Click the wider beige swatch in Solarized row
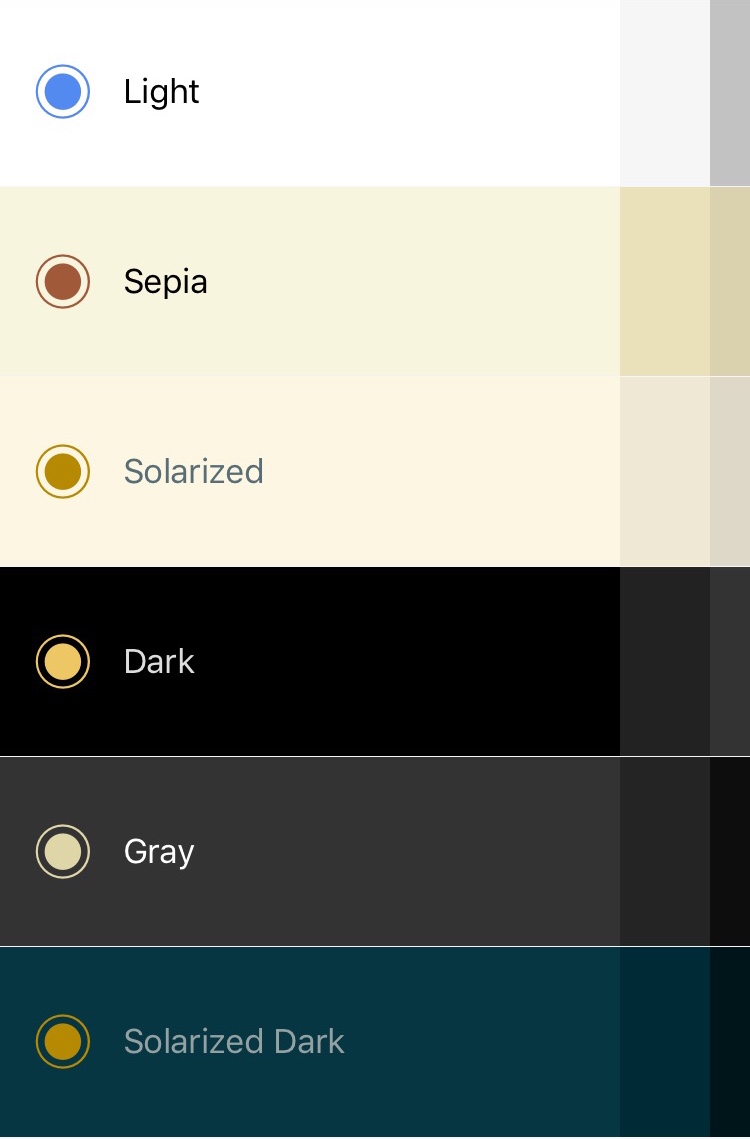 [665, 471]
